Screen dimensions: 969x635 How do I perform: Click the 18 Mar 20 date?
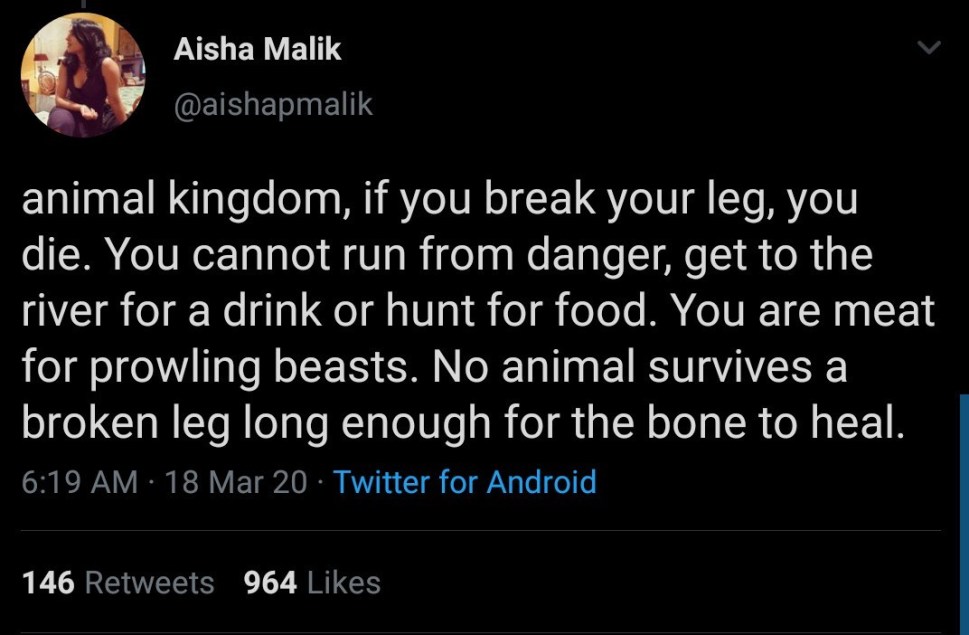237,482
